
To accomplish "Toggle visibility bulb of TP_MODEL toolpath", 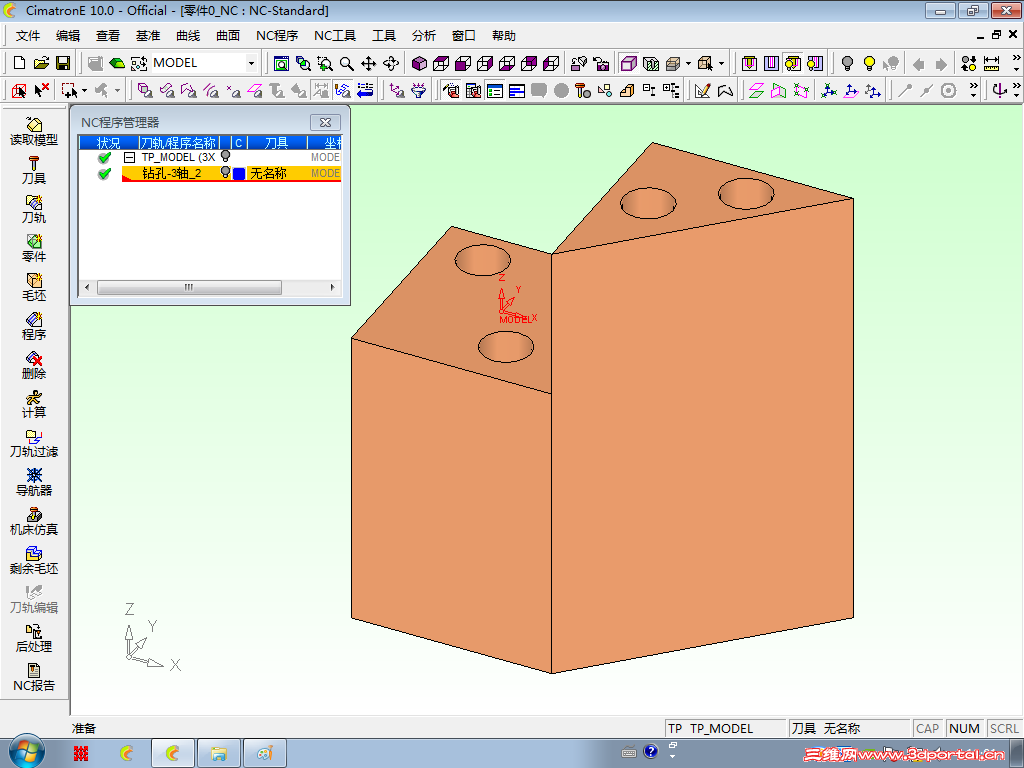I will pos(225,156).
